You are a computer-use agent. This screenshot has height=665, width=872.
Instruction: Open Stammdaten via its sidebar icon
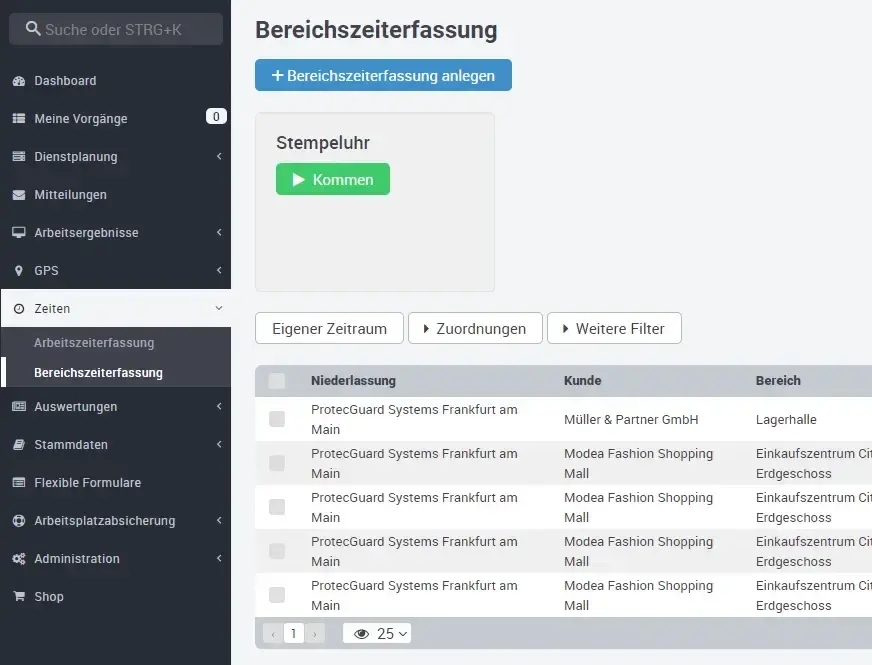point(18,445)
